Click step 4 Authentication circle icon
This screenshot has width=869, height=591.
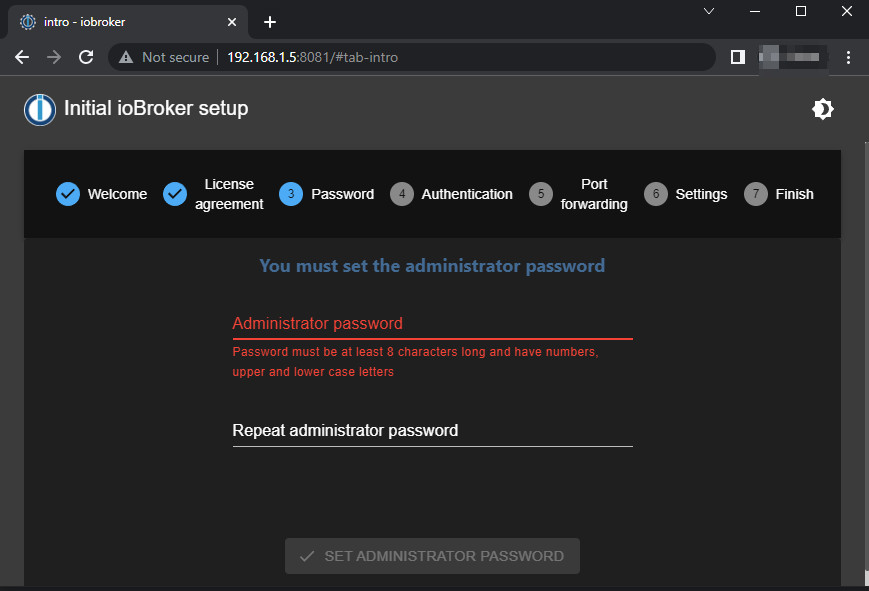click(x=401, y=194)
